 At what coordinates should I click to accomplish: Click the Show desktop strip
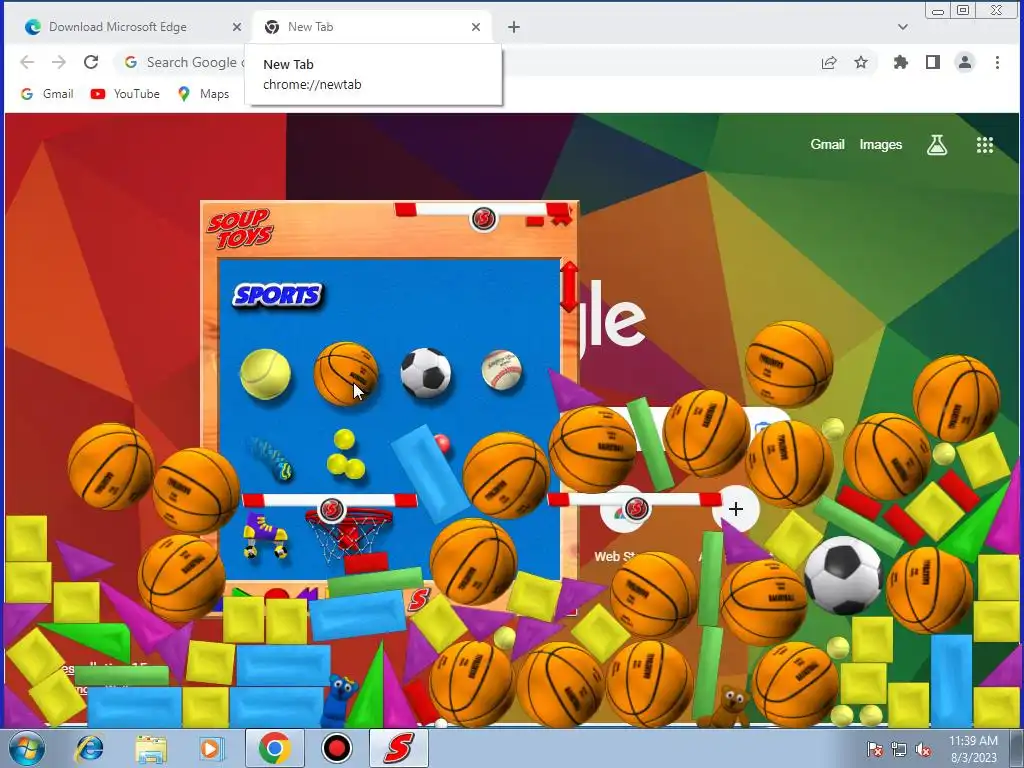point(1016,748)
